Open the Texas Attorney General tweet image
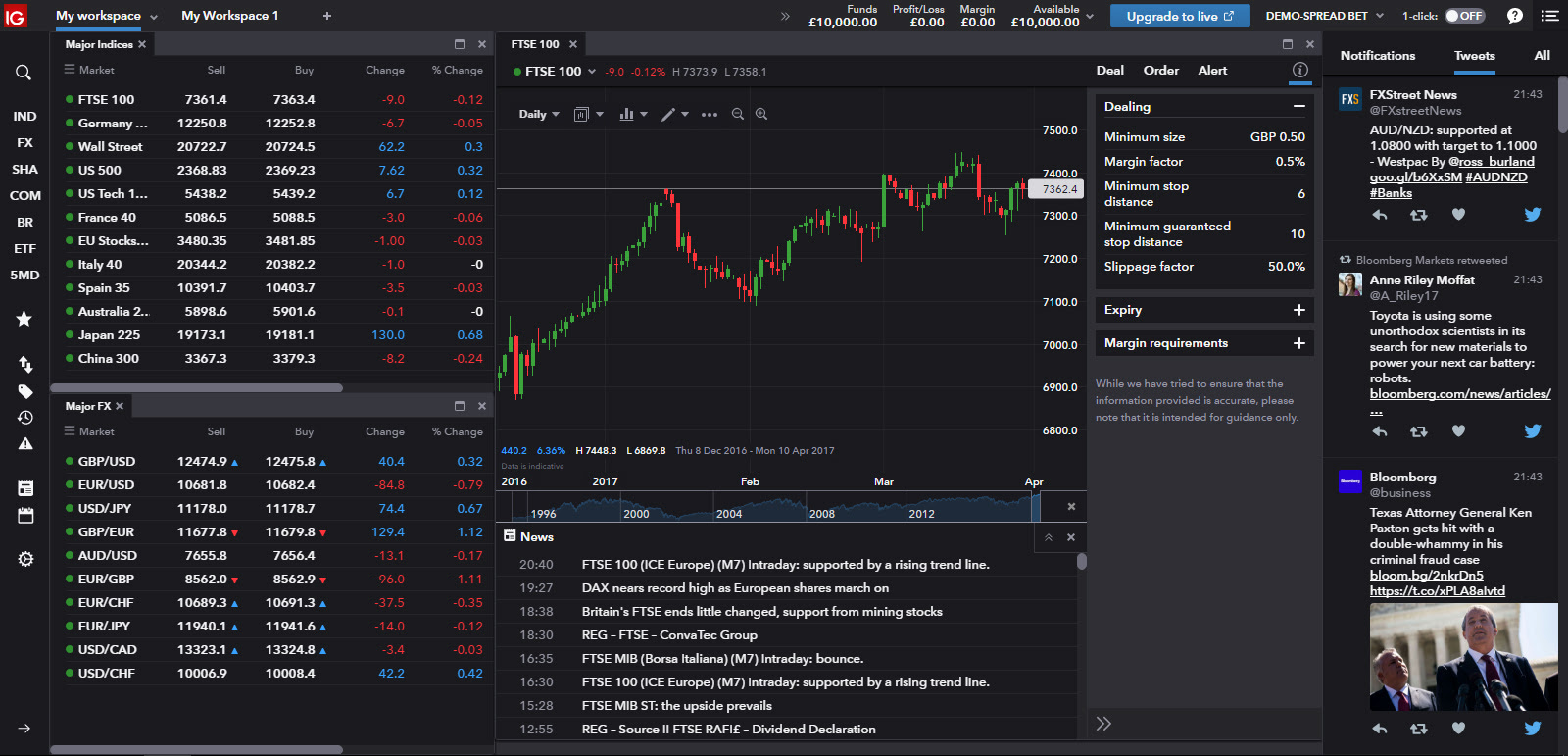The height and width of the screenshot is (756, 1568). coord(1463,657)
